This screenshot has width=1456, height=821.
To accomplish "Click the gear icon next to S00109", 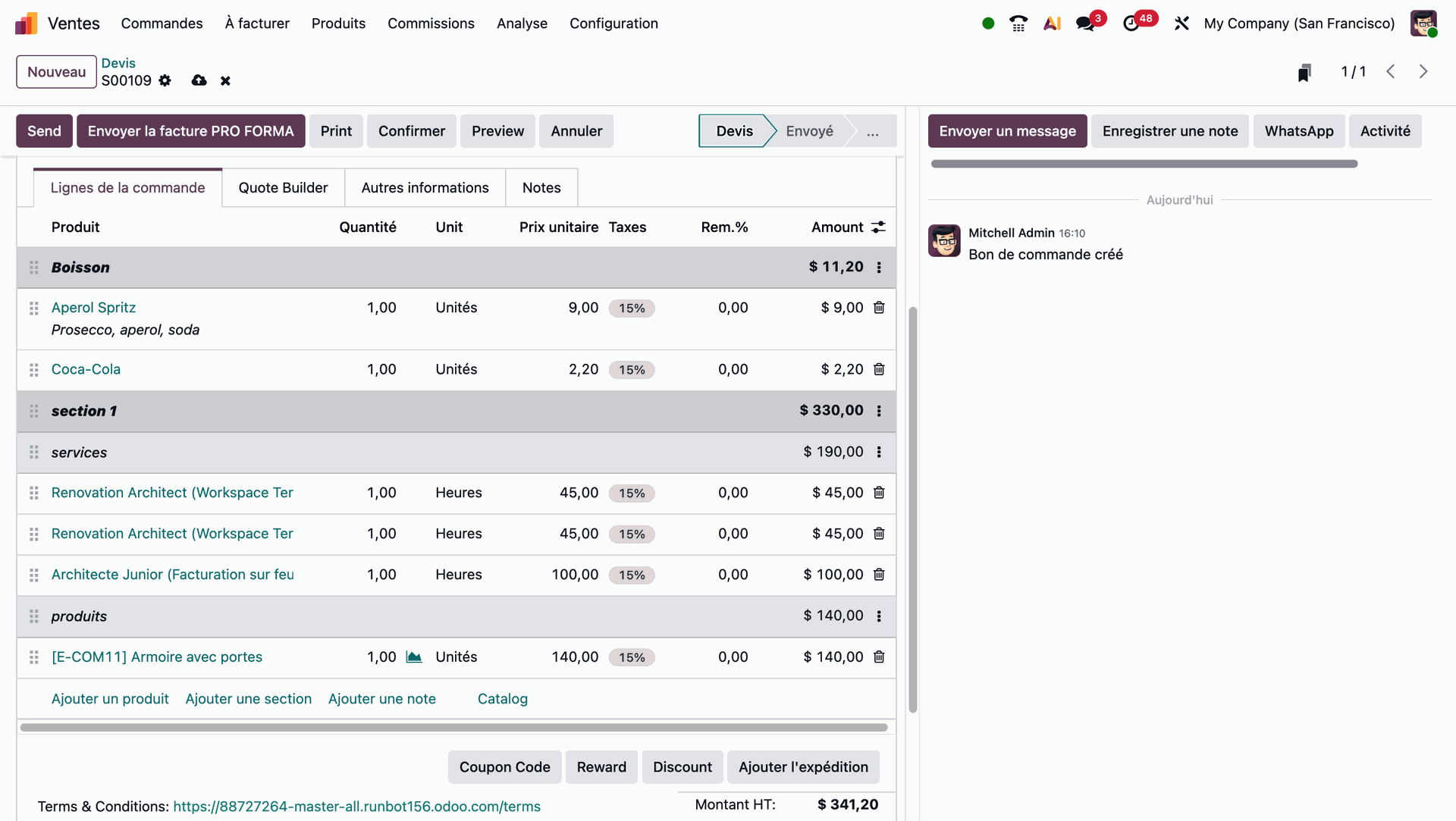I will [x=165, y=80].
